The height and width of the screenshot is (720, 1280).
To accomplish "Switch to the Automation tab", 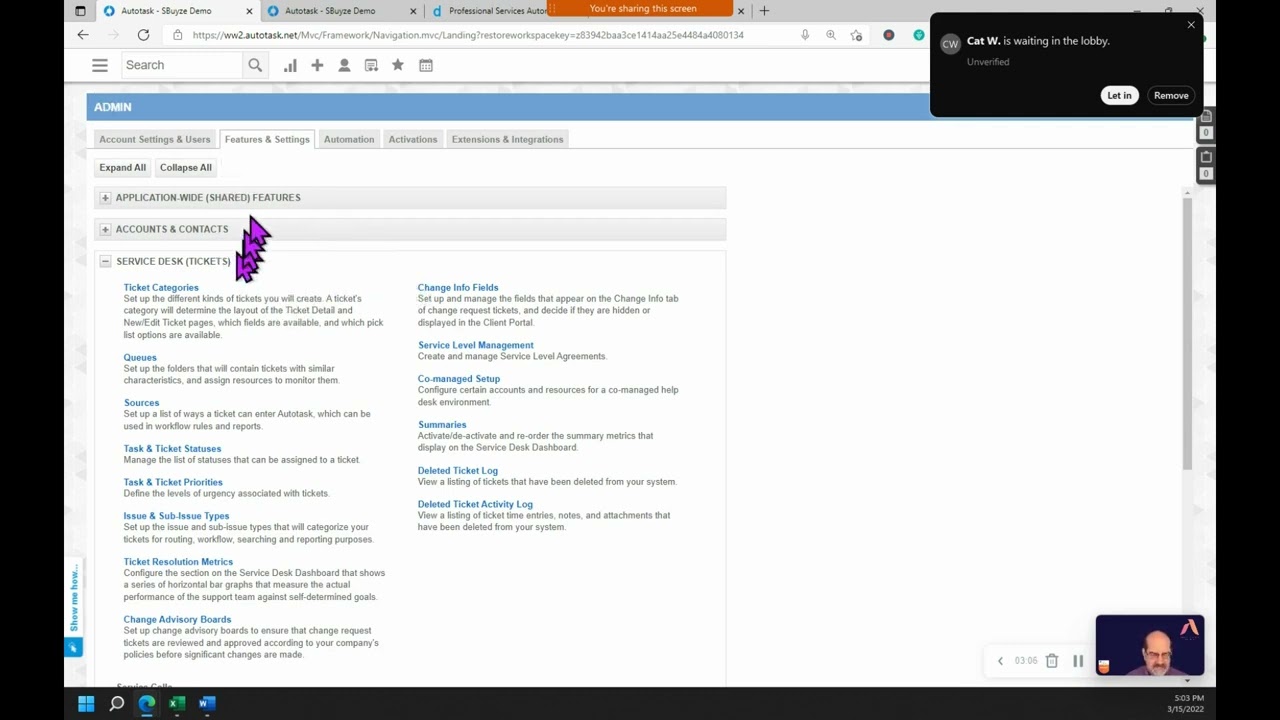I will [x=349, y=139].
